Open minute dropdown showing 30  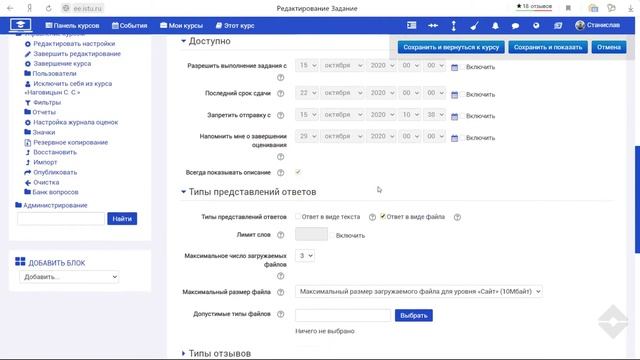[434, 115]
